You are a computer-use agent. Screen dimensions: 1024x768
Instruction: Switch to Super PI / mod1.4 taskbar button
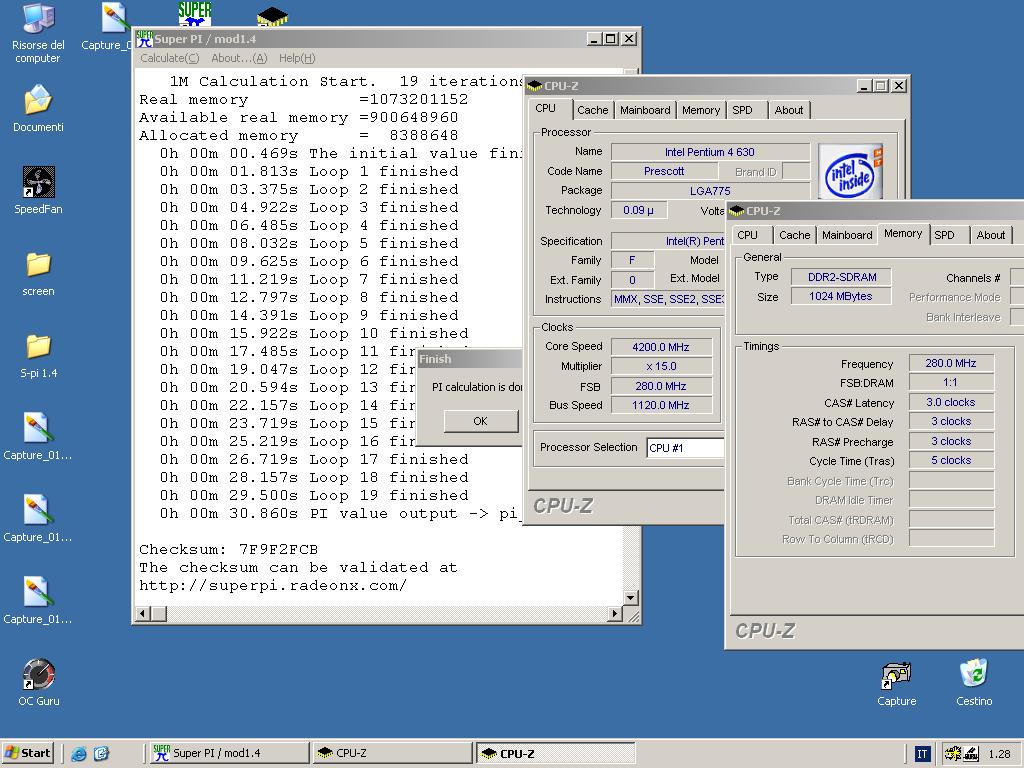[x=228, y=753]
